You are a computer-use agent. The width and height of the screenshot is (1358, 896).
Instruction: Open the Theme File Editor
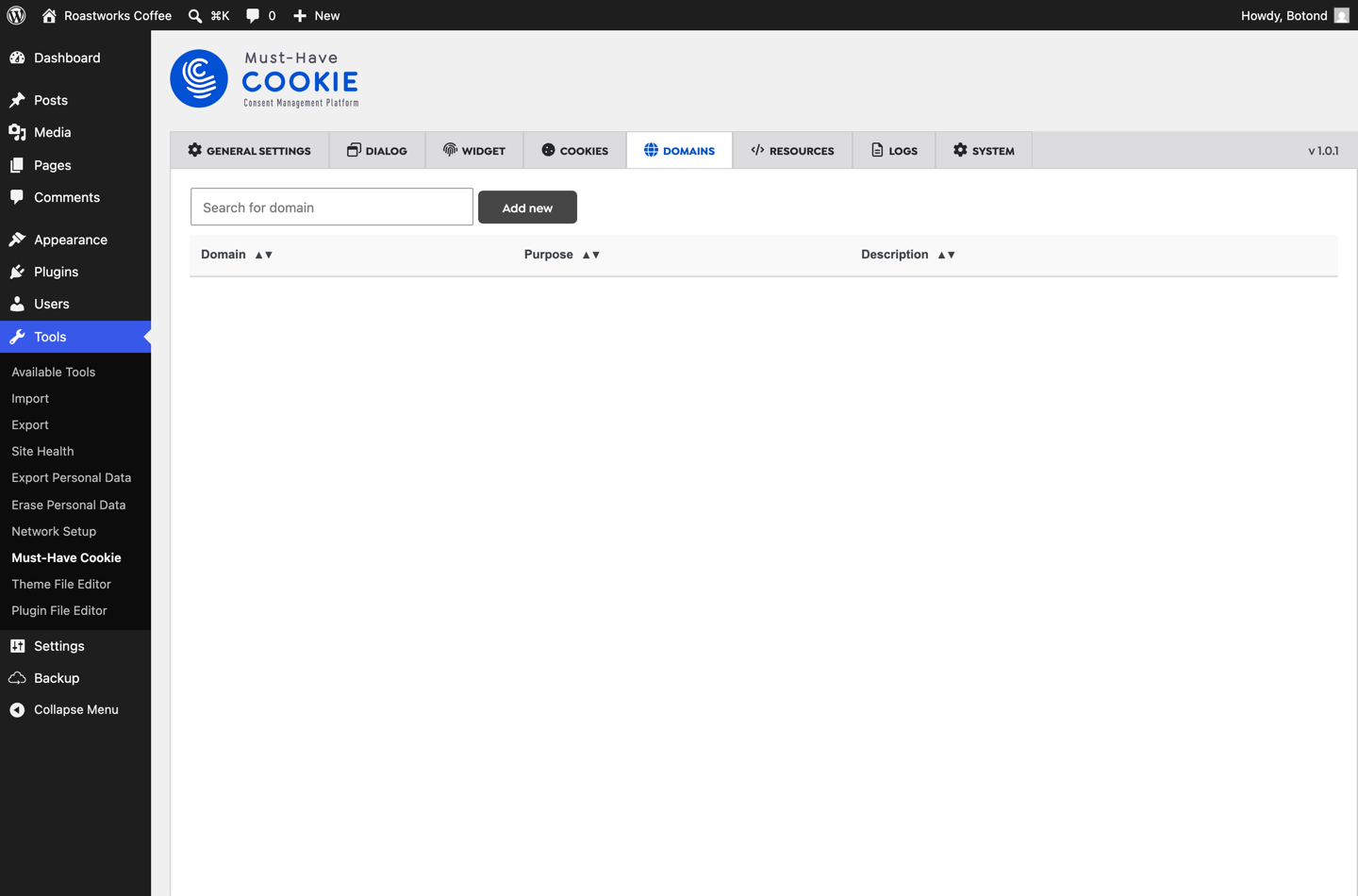(x=61, y=584)
